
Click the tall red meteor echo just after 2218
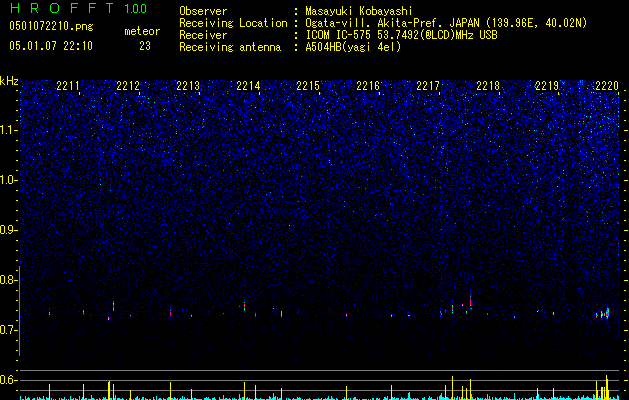471,302
